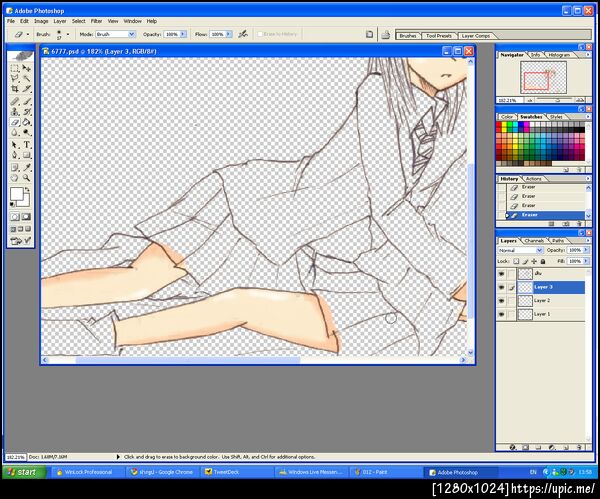This screenshot has width=600, height=499.
Task: Open the Layers panel flyout menu
Action: (x=588, y=241)
